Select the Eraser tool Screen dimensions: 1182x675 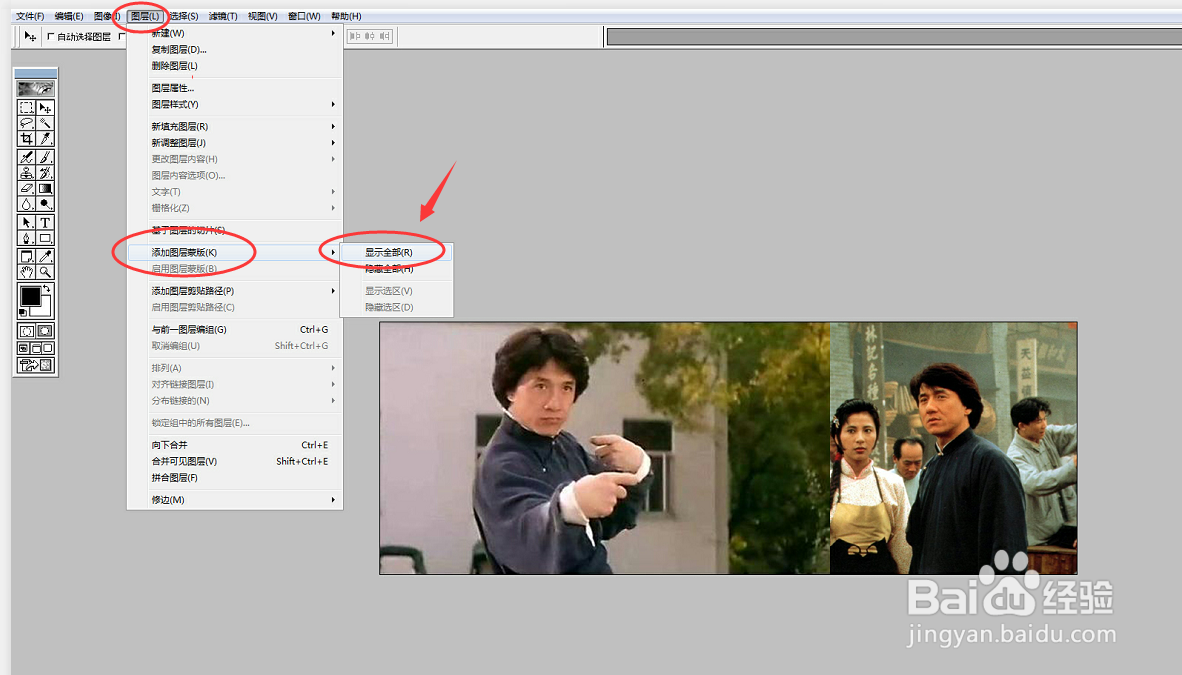[x=26, y=189]
